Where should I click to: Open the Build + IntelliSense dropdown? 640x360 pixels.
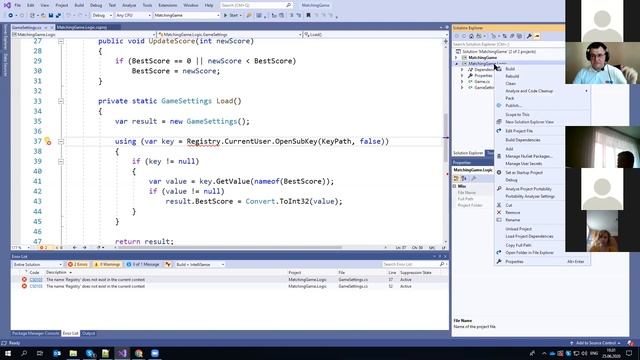(x=200, y=264)
